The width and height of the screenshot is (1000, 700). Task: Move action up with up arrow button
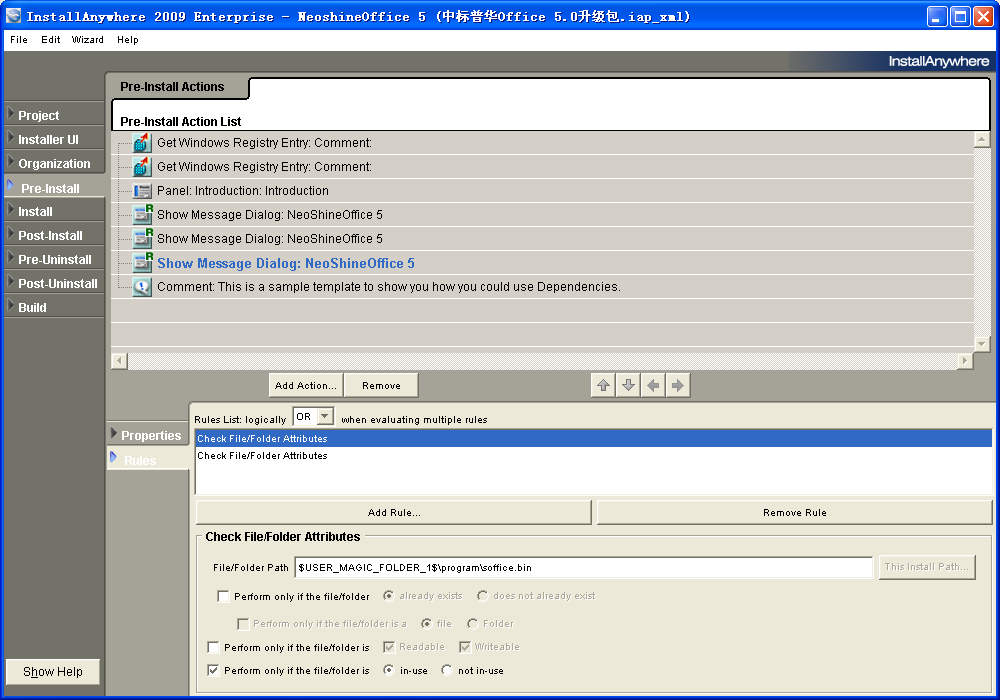coord(603,385)
